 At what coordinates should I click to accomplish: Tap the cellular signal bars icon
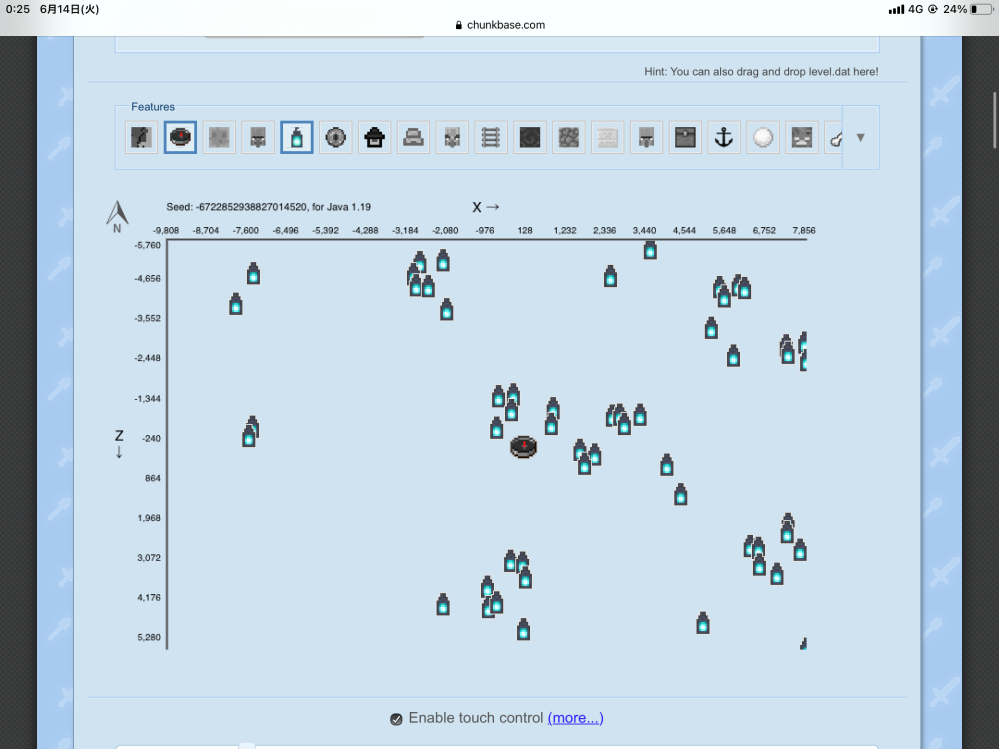pyautogui.click(x=896, y=9)
